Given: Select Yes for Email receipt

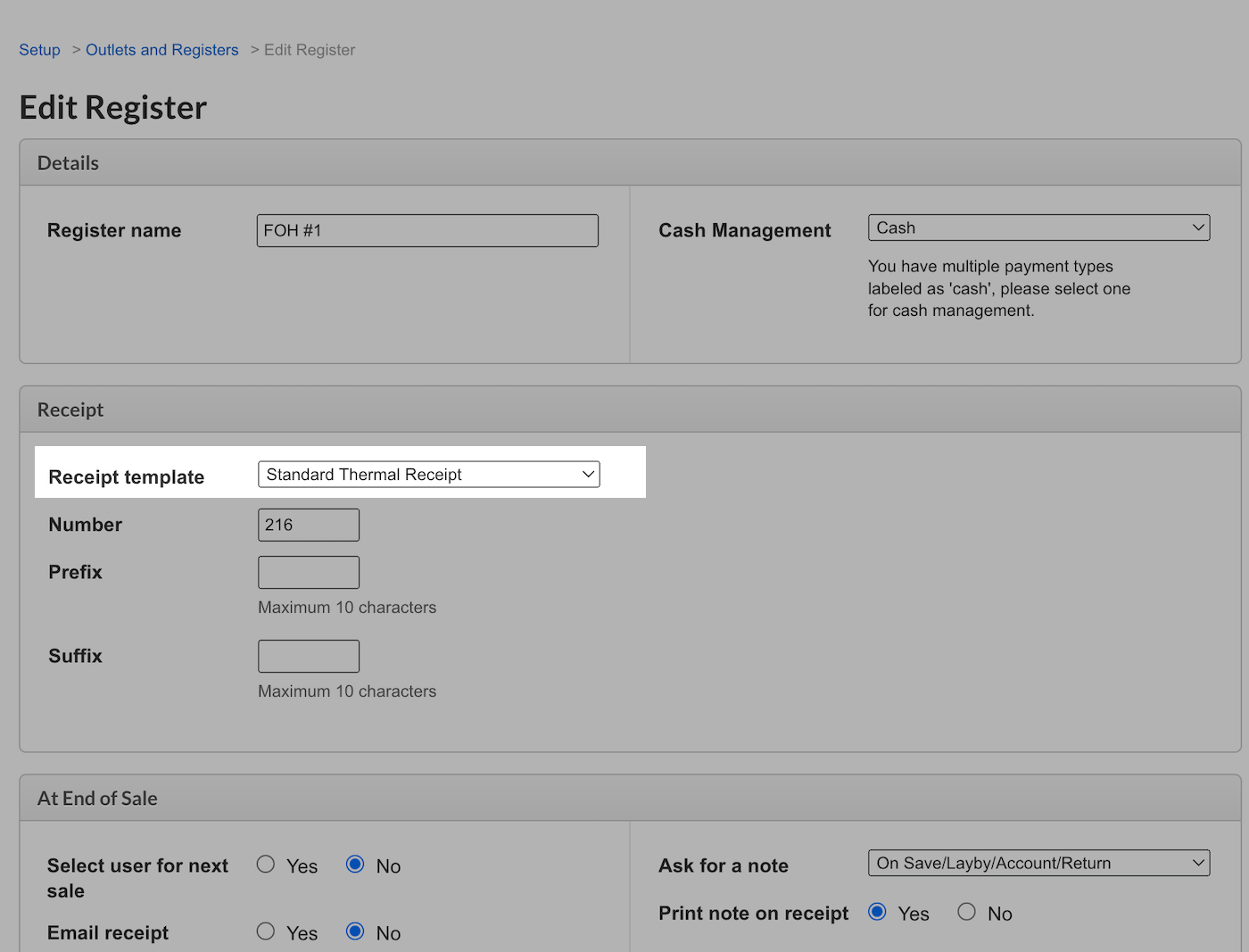Looking at the screenshot, I should (x=266, y=931).
